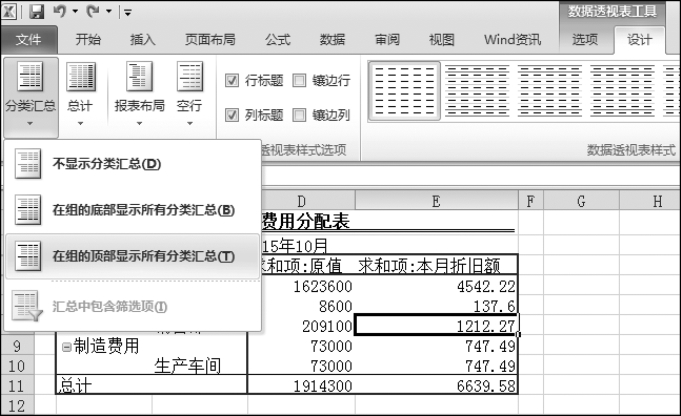Screen dimensions: 681x416
Task: Undo the last action
Action: (x=60, y=12)
